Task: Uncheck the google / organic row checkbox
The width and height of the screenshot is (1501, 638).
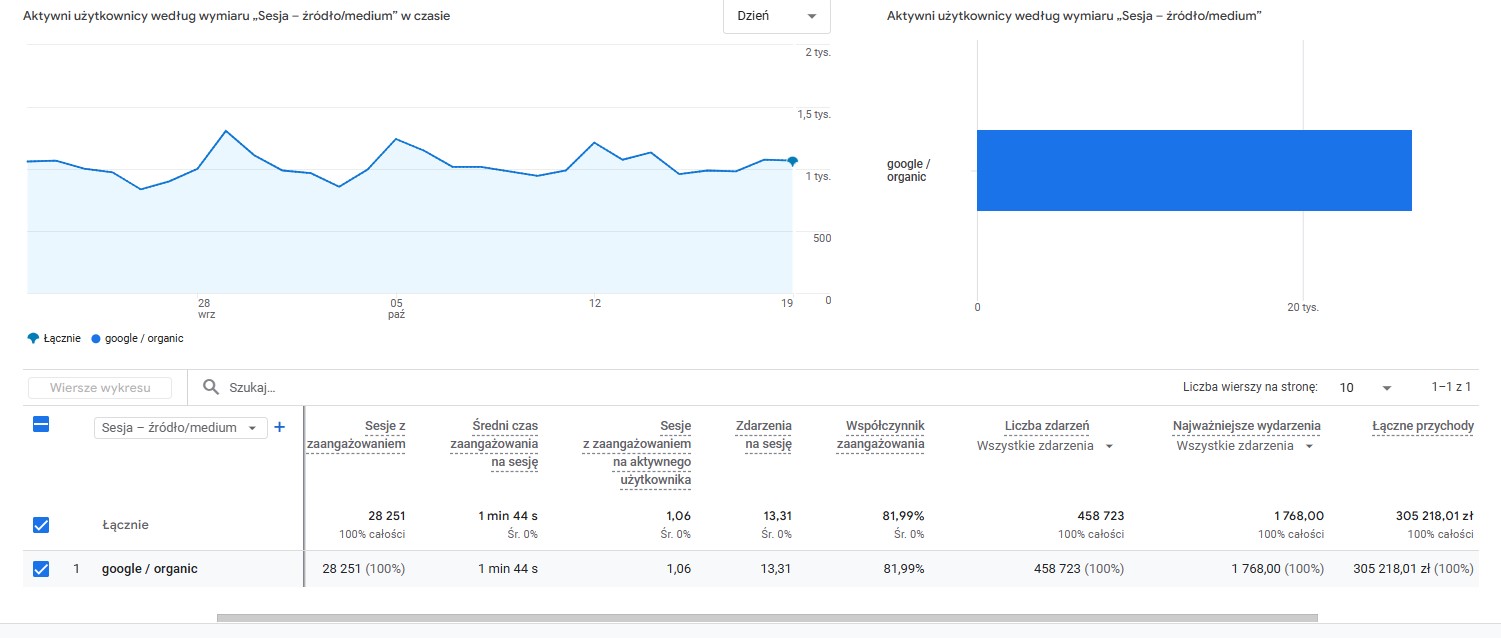Action: [41, 569]
